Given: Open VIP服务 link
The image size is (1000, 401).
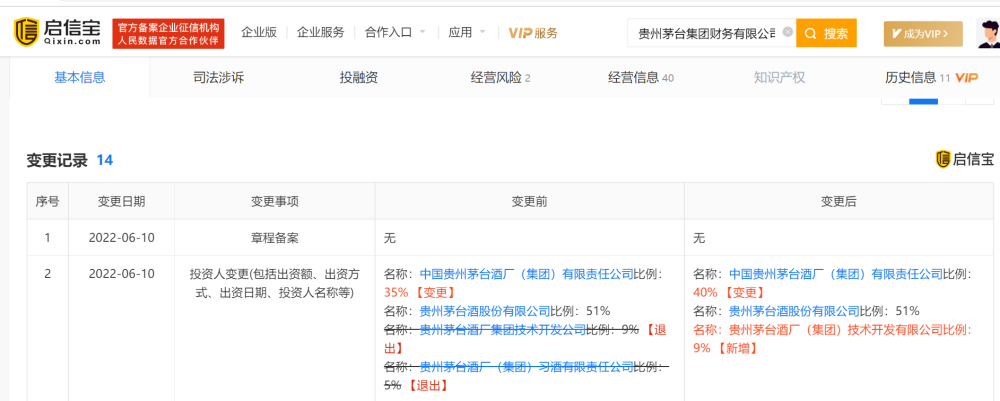Looking at the screenshot, I should pos(533,33).
